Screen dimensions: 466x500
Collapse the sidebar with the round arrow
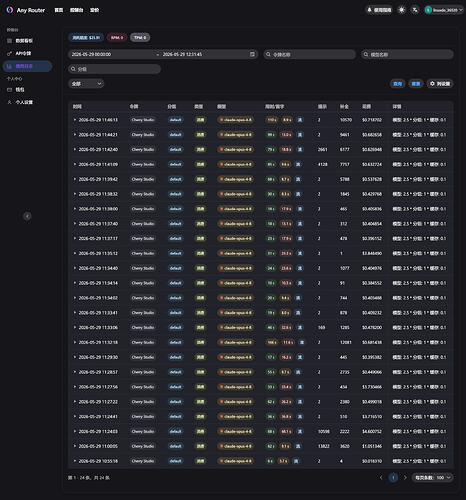tap(27, 216)
